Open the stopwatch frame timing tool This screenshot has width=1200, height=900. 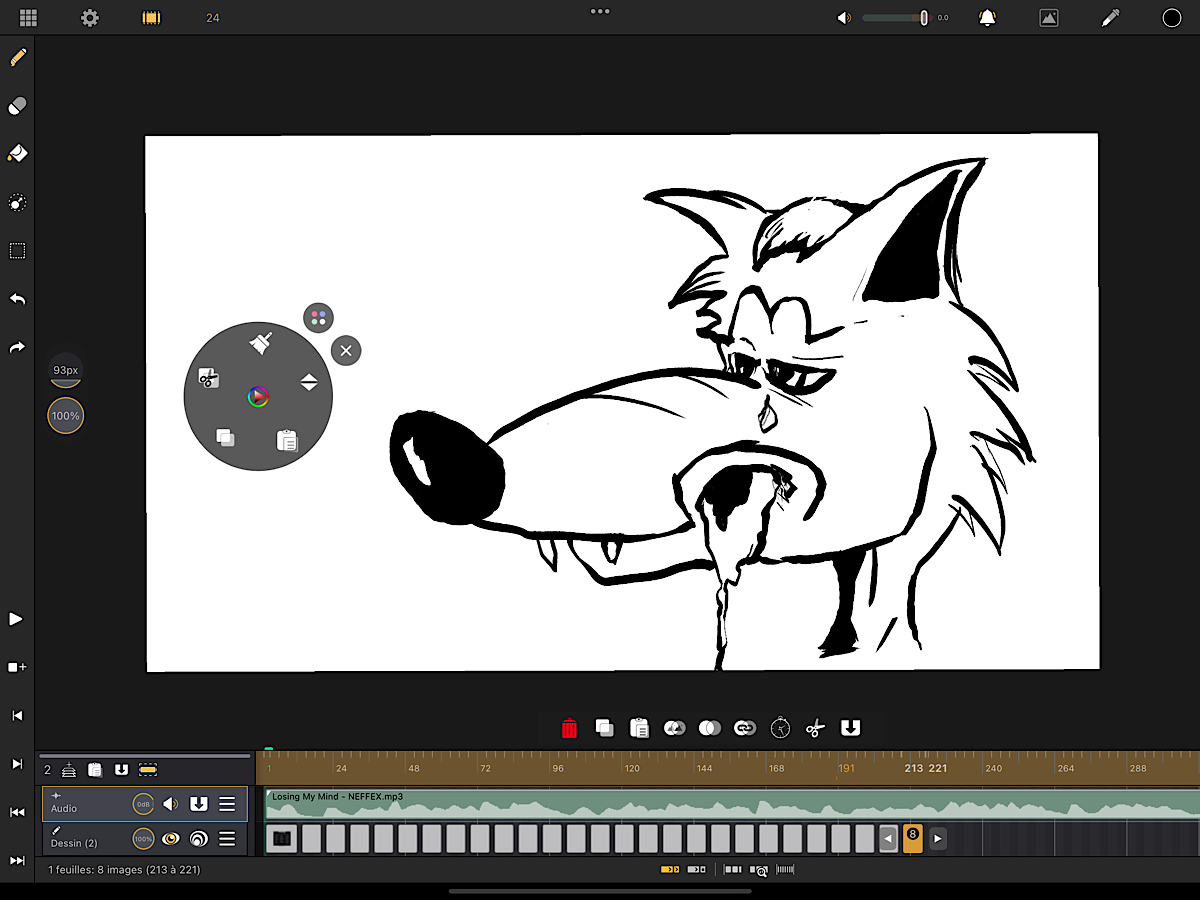780,728
